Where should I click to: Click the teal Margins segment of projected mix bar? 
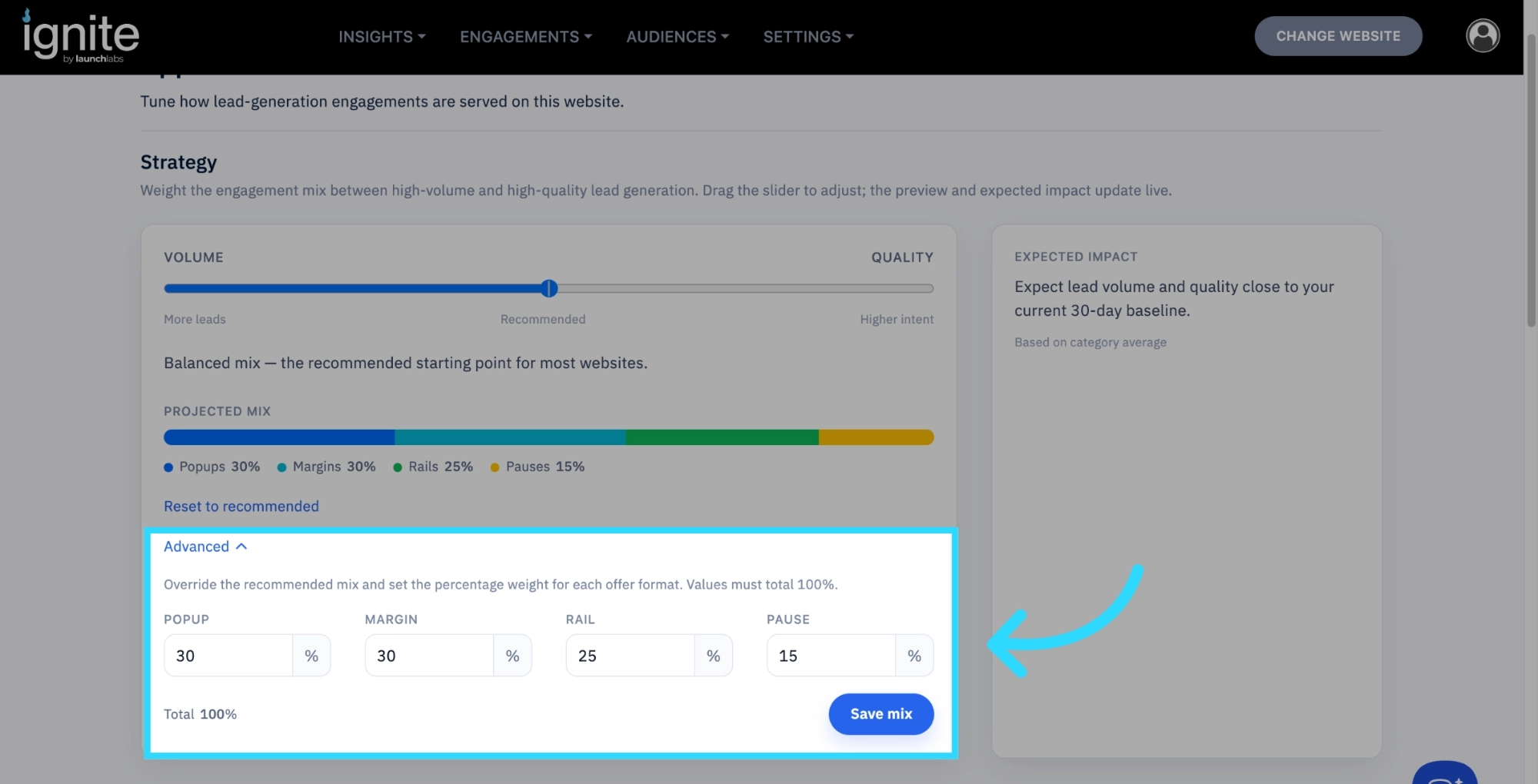click(x=510, y=437)
